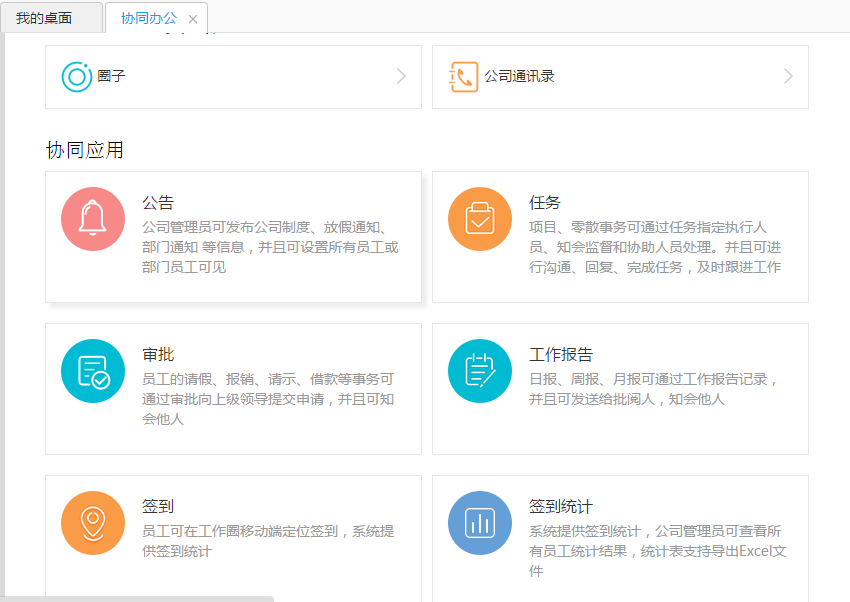Open the 任务 title link
The width and height of the screenshot is (850, 602).
545,203
